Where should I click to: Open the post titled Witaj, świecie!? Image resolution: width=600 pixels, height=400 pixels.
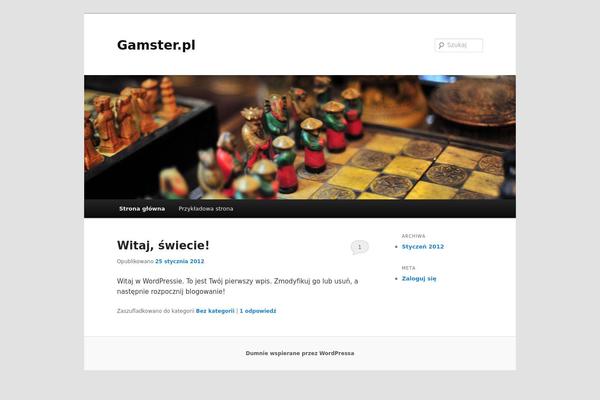pyautogui.click(x=163, y=245)
